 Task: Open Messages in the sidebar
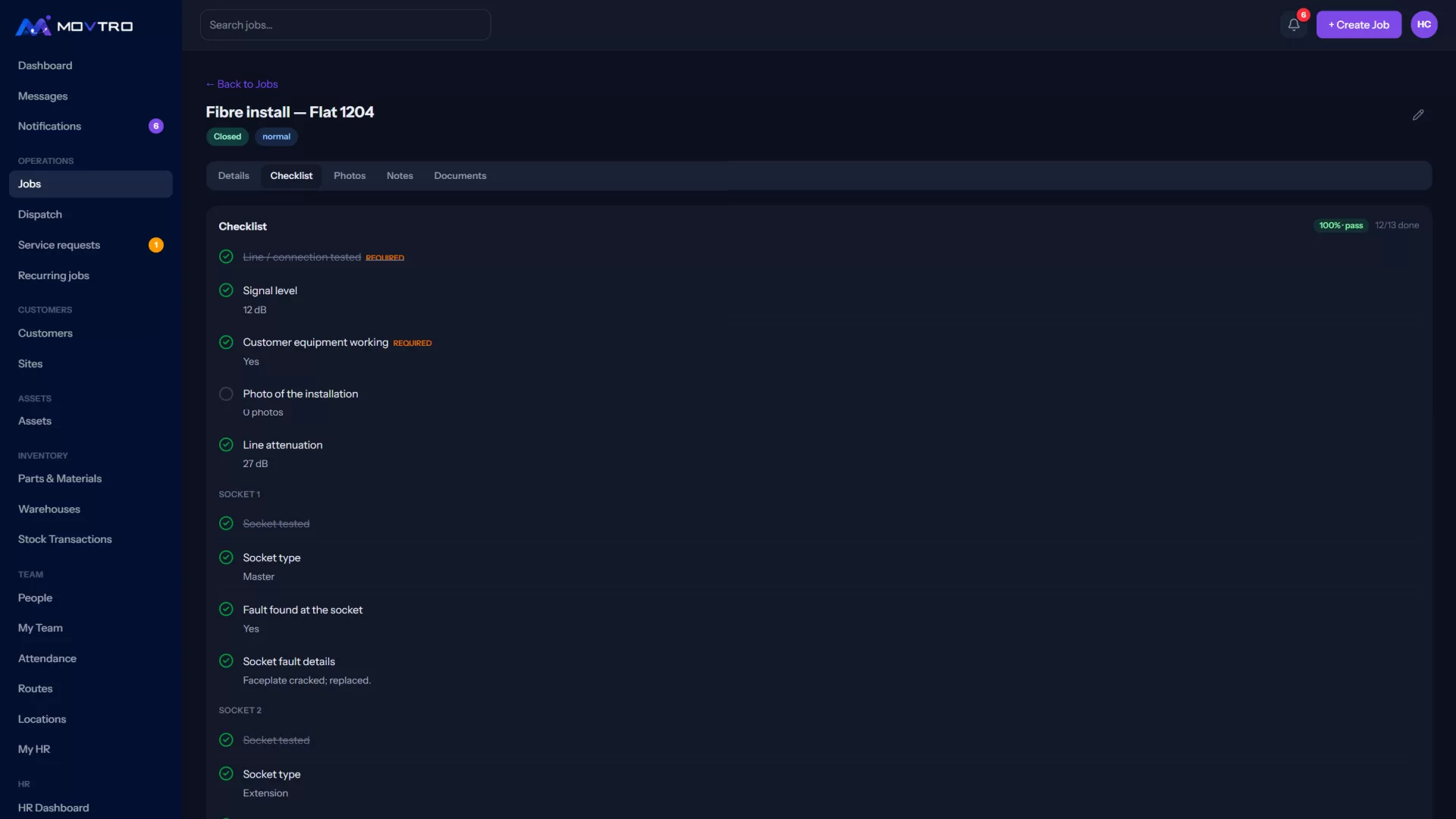coord(91,96)
